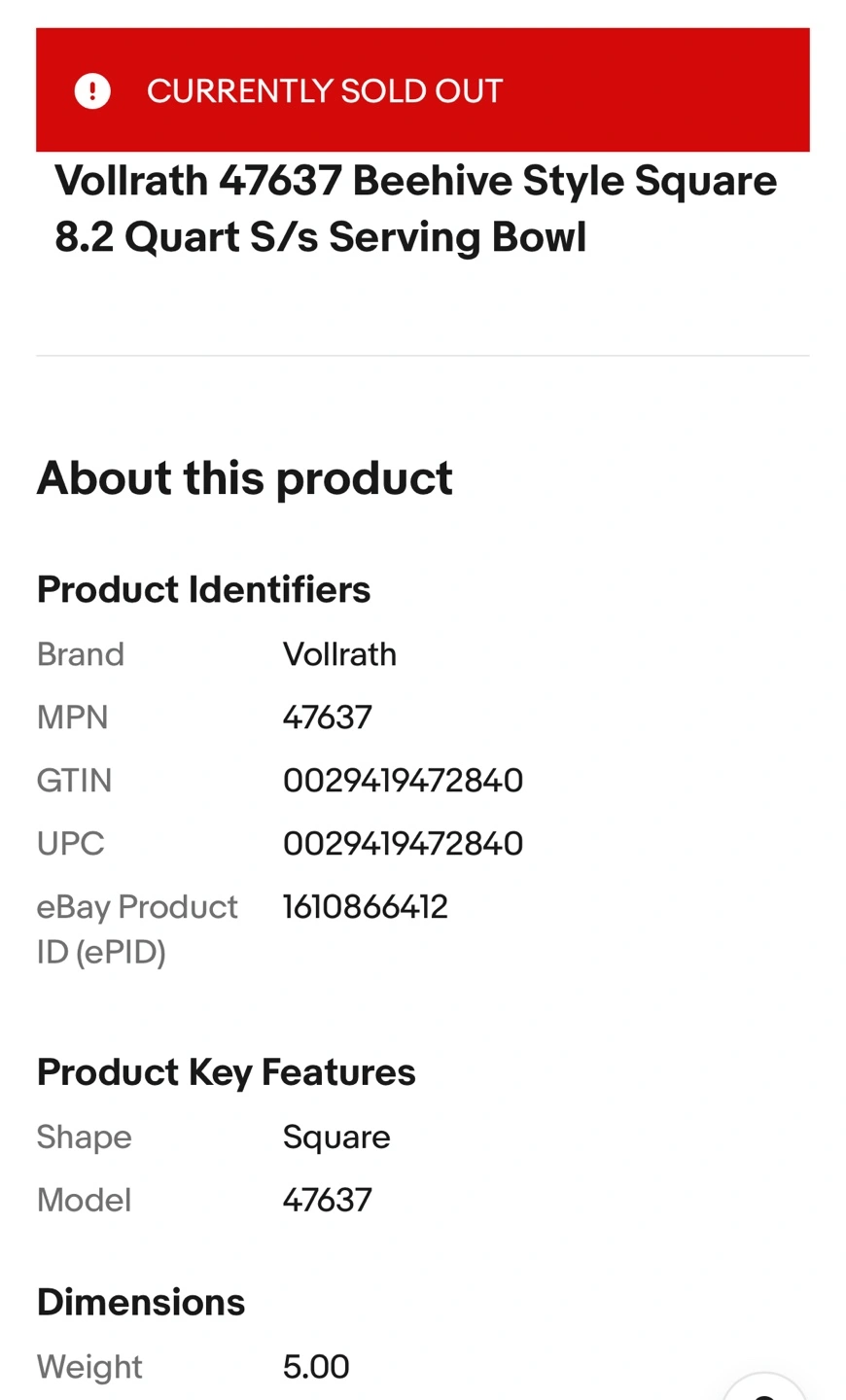Click the eBay Product ID (ePID) label
The image size is (846, 1400).
(136, 928)
